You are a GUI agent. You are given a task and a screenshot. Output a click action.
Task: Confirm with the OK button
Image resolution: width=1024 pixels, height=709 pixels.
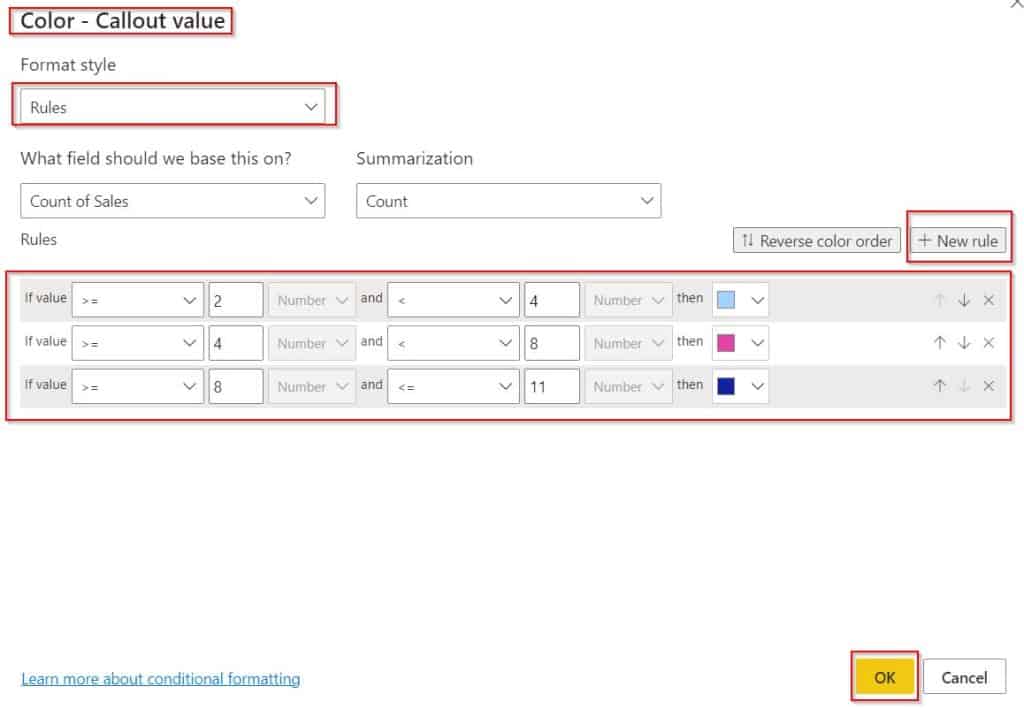click(x=885, y=677)
